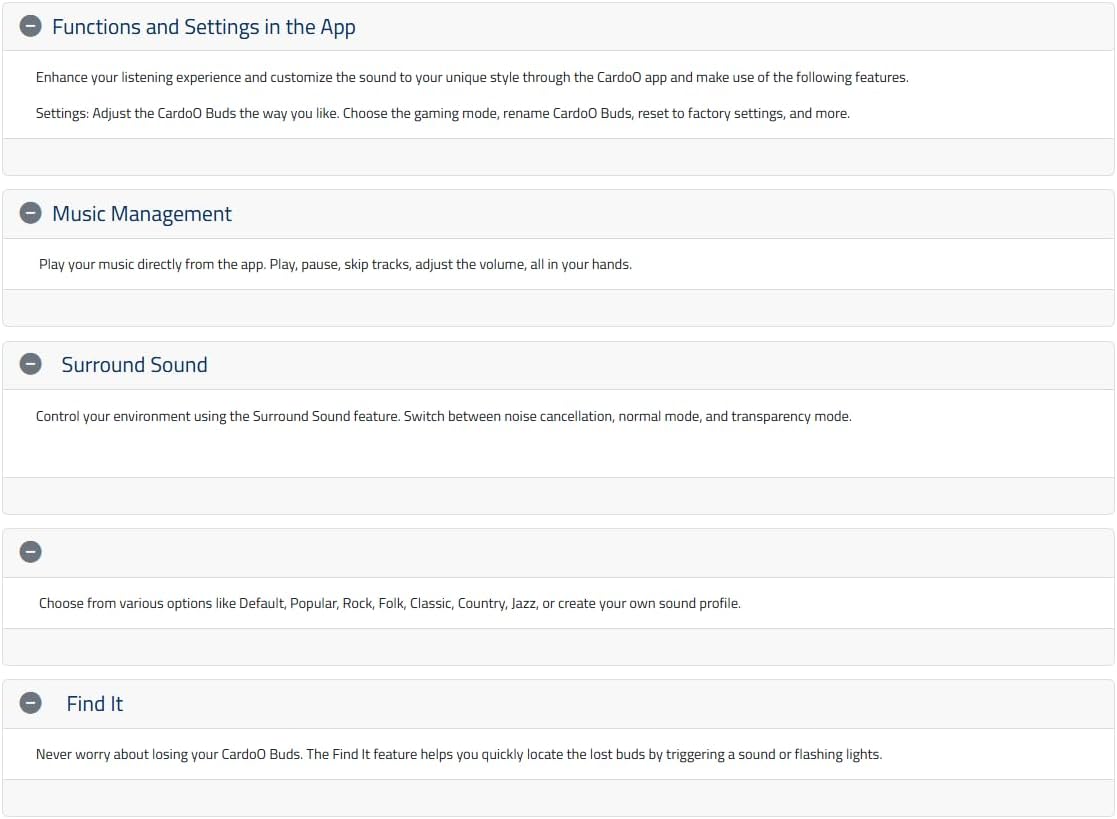The image size is (1117, 819).
Task: Collapse Functions and Settings section via minus icon
Action: pyautogui.click(x=31, y=27)
